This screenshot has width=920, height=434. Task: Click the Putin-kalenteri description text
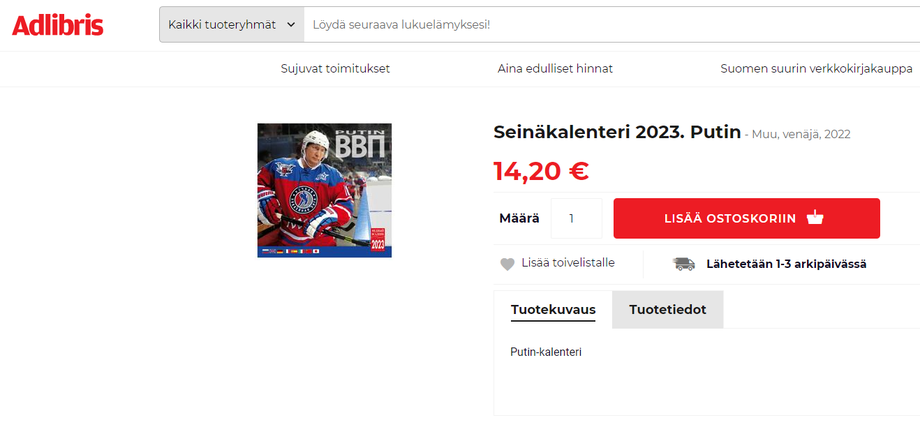tap(546, 352)
